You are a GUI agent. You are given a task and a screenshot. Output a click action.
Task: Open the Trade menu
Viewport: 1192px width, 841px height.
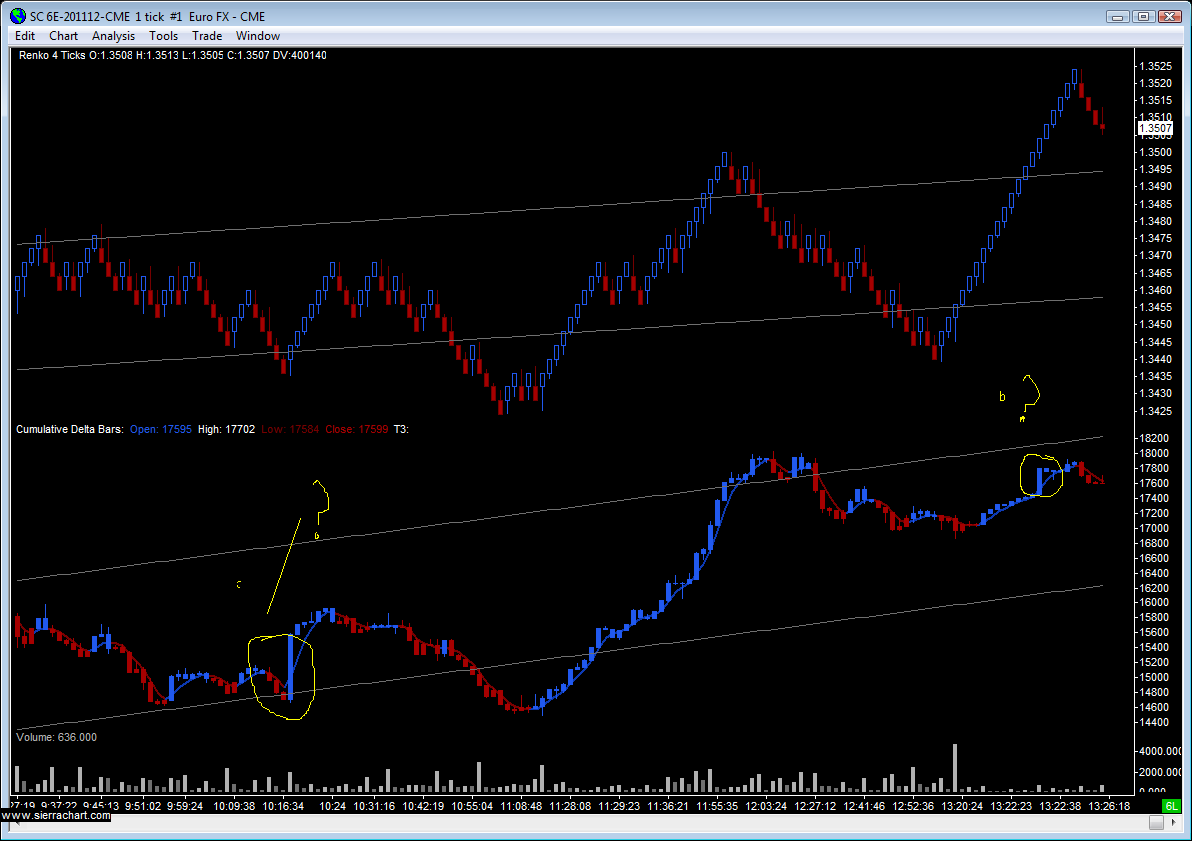207,36
